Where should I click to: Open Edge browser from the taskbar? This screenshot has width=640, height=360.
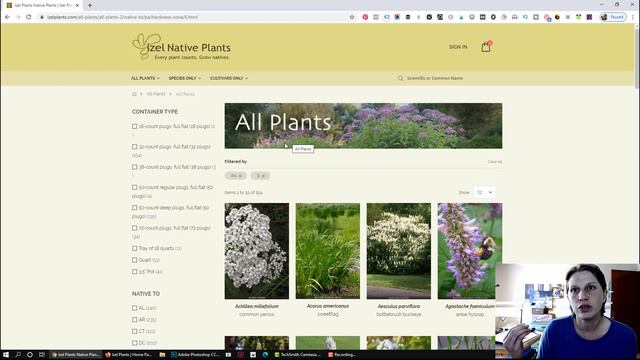click(265, 355)
